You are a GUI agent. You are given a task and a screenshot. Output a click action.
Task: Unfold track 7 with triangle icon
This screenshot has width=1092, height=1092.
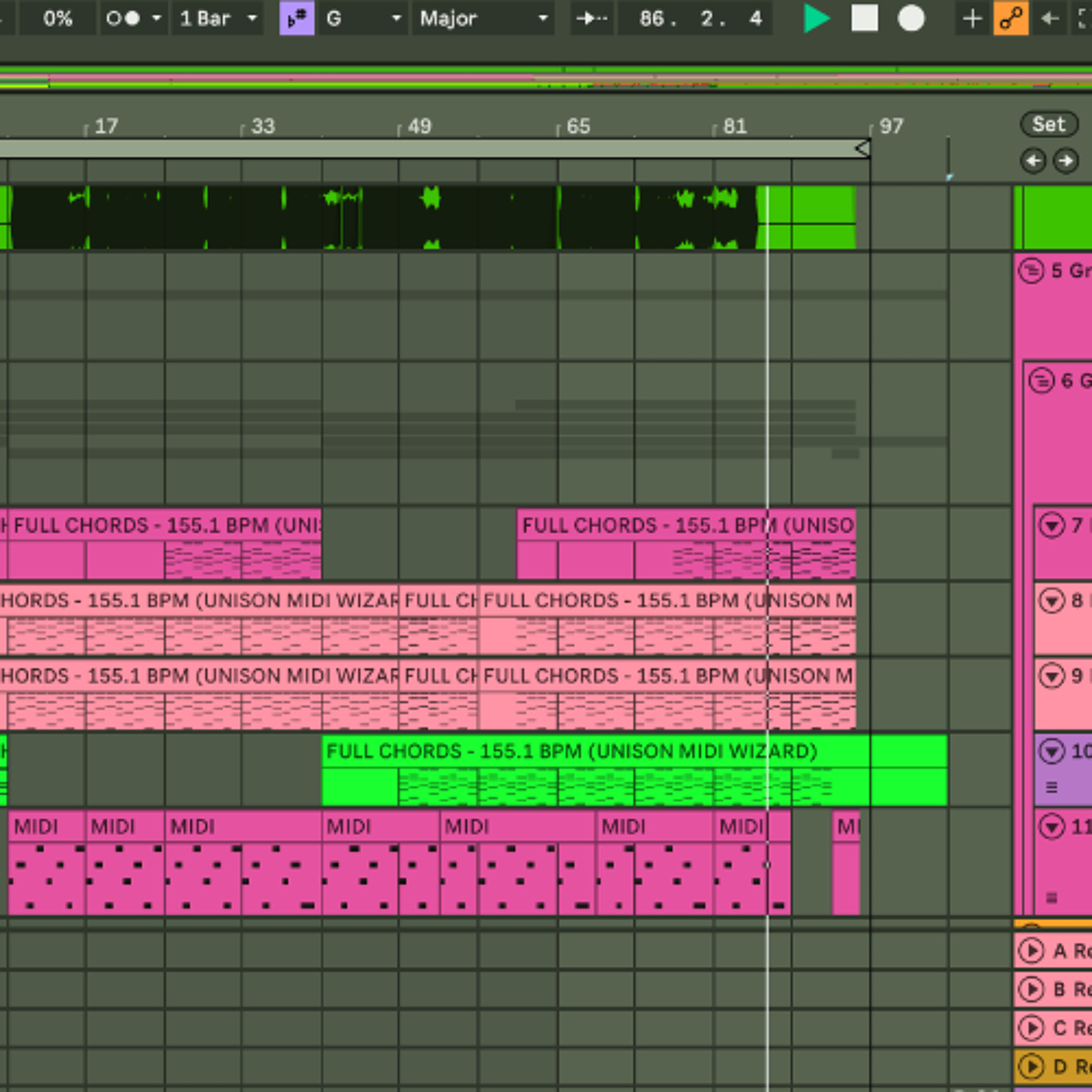pos(1052,526)
